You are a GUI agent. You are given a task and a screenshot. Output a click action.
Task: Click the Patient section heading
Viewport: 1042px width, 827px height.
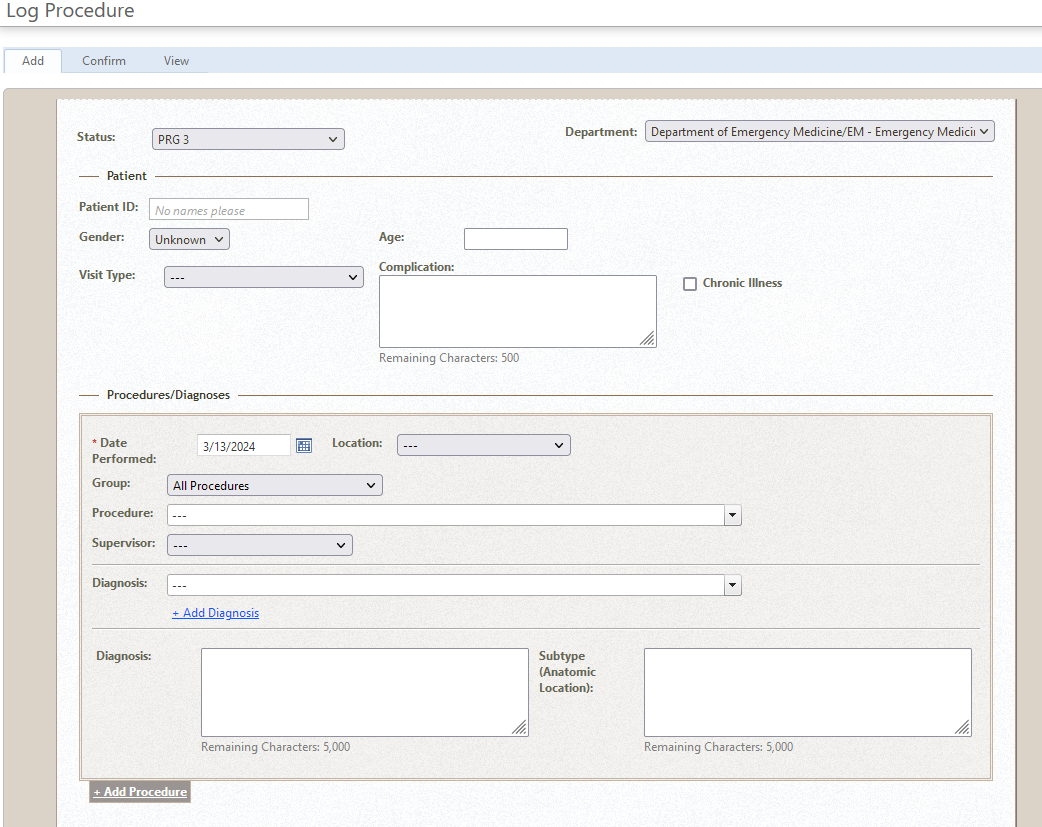click(126, 176)
